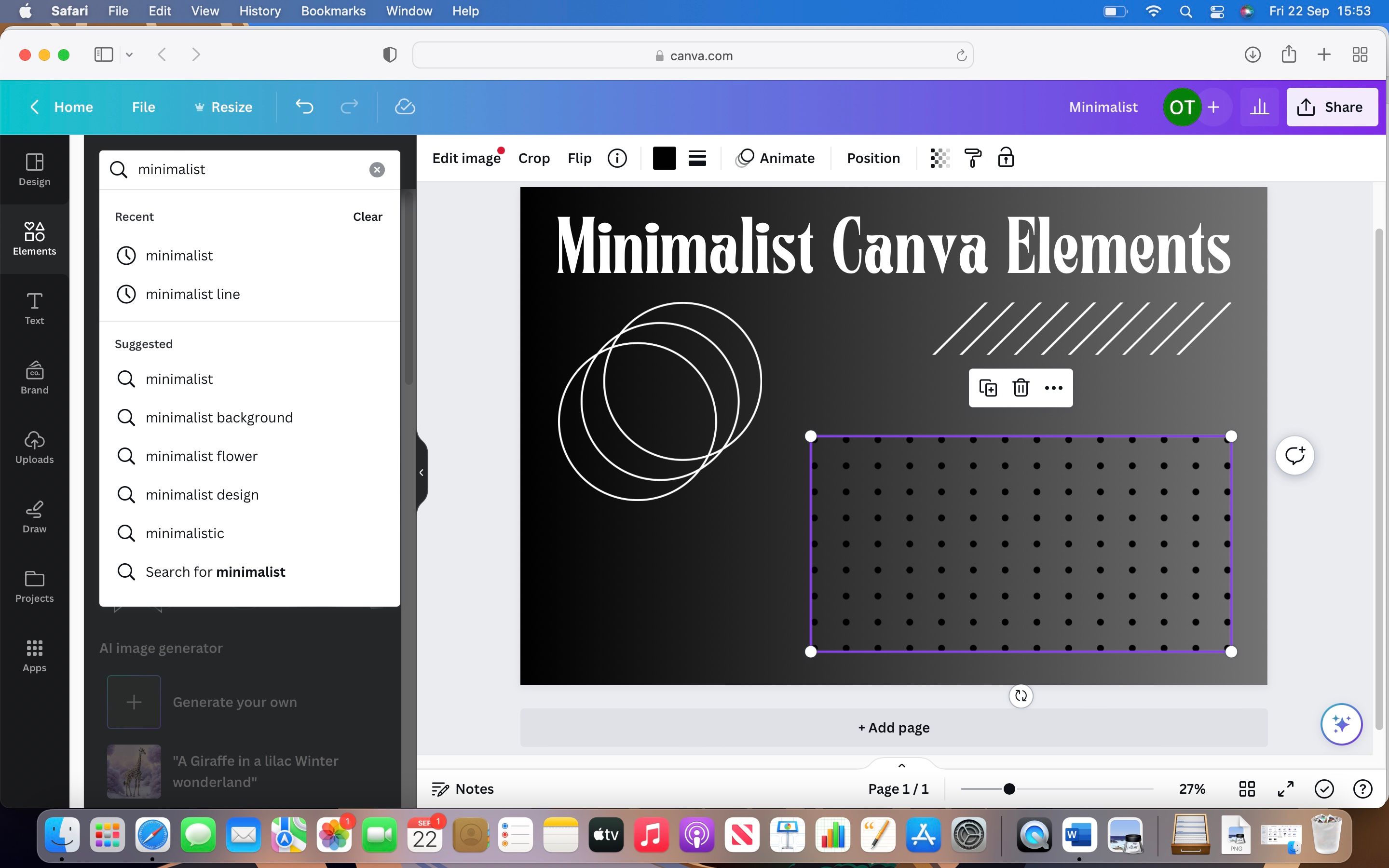This screenshot has width=1389, height=868.
Task: Open Safari's Bookmarks menu
Action: (333, 11)
